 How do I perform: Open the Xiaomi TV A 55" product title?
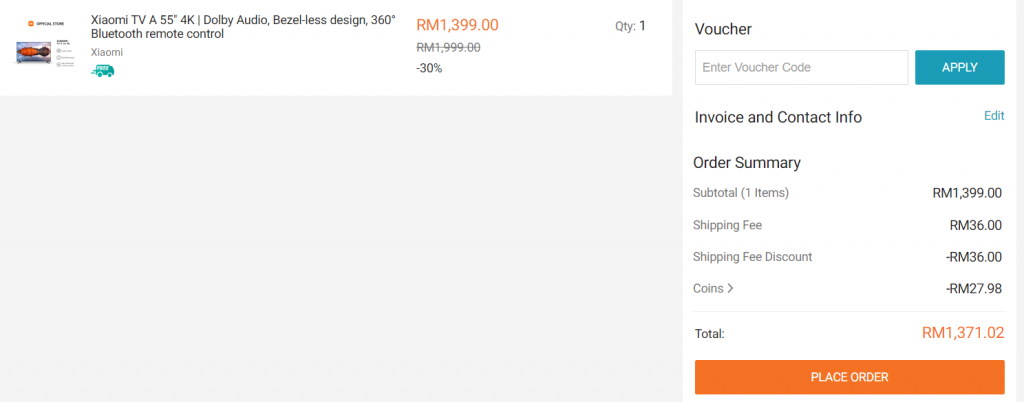pos(242,27)
